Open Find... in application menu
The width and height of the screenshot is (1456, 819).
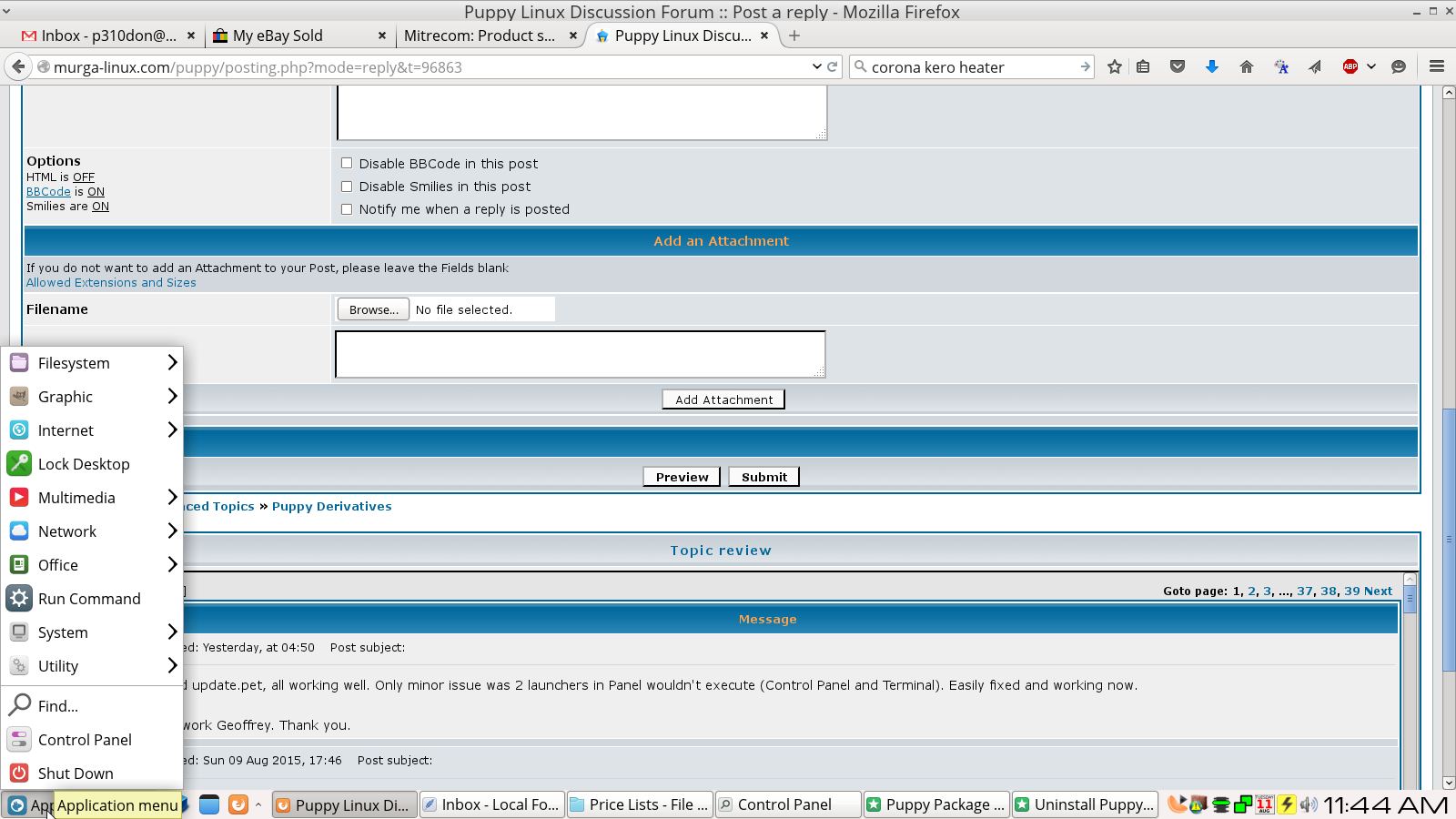click(x=92, y=706)
